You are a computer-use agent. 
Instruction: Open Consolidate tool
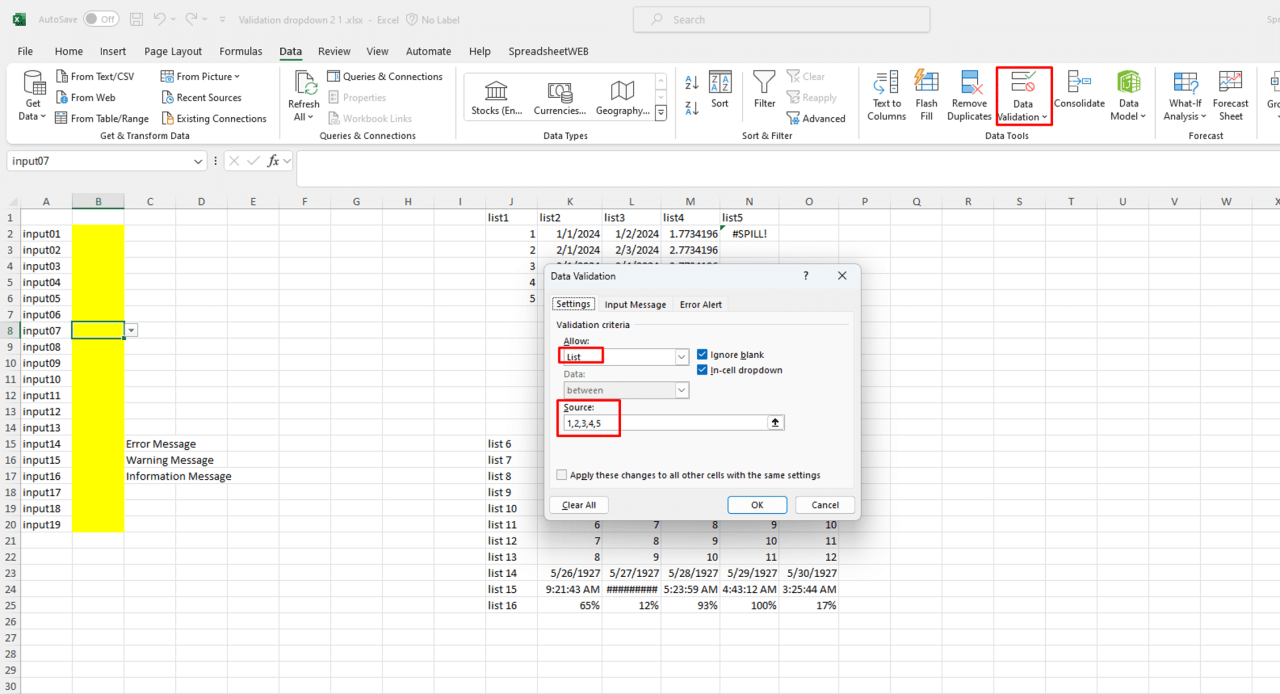pyautogui.click(x=1079, y=90)
